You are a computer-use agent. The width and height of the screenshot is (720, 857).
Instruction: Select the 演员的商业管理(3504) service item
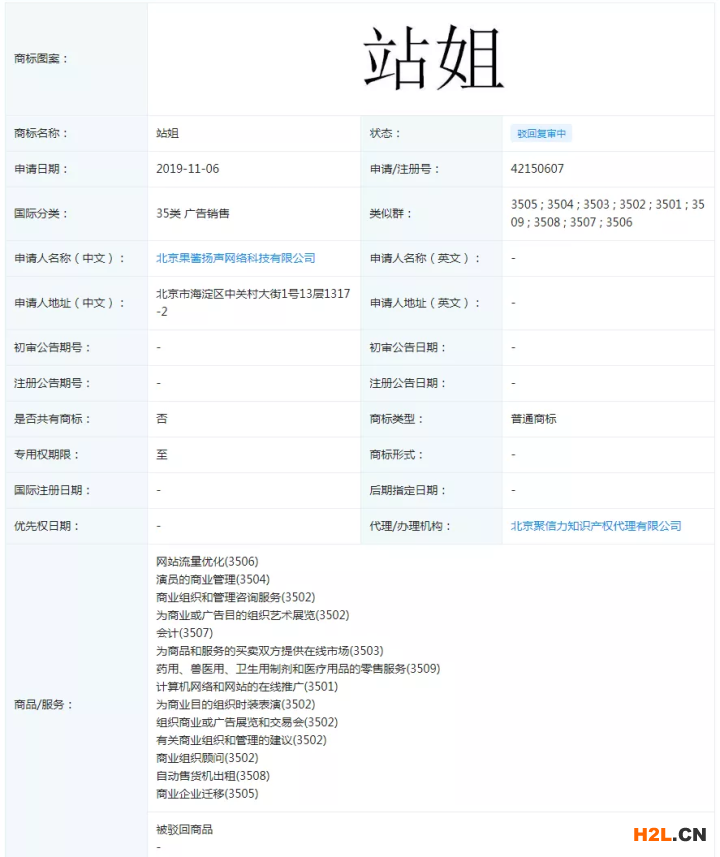click(x=213, y=579)
